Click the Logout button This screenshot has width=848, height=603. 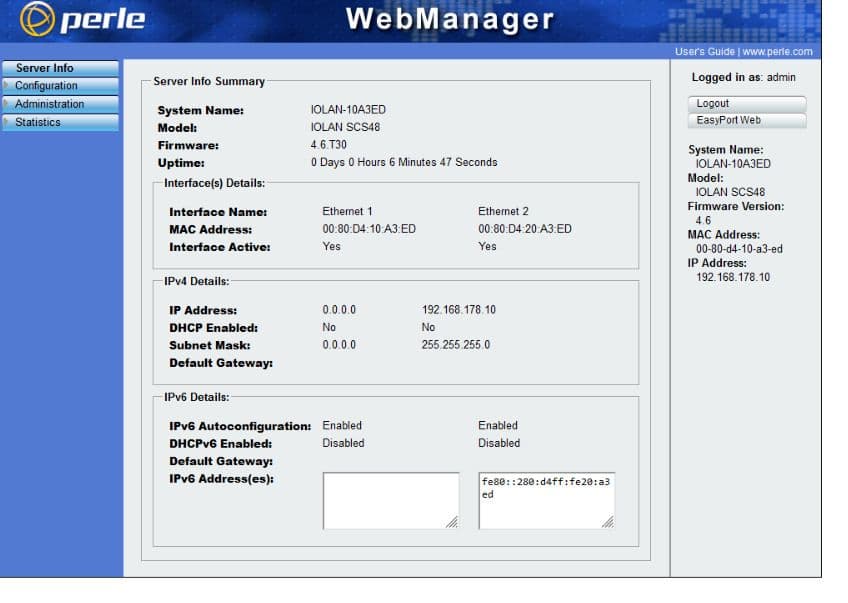click(x=746, y=104)
